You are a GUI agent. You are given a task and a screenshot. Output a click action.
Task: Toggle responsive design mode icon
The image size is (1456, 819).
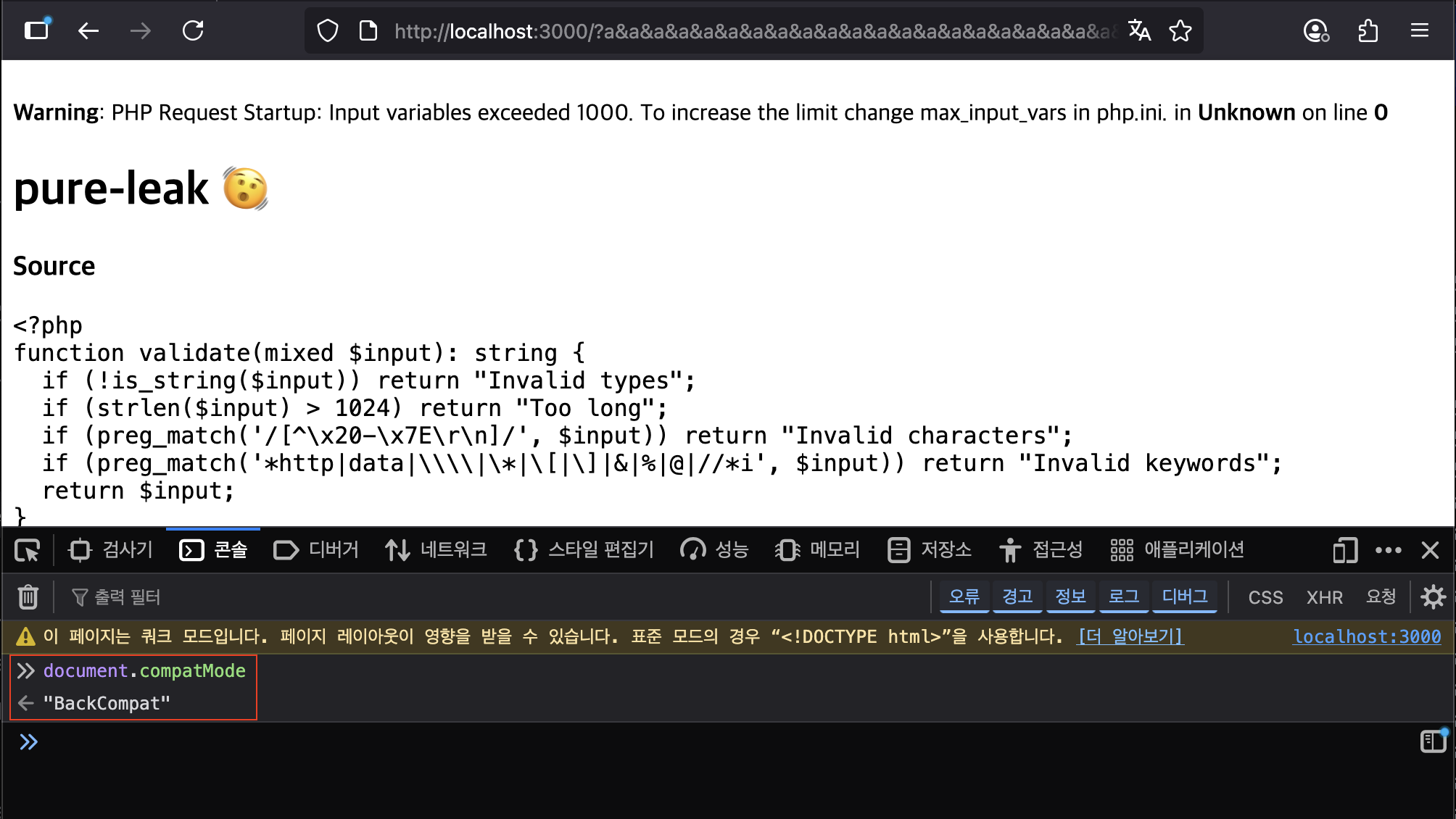tap(1344, 551)
